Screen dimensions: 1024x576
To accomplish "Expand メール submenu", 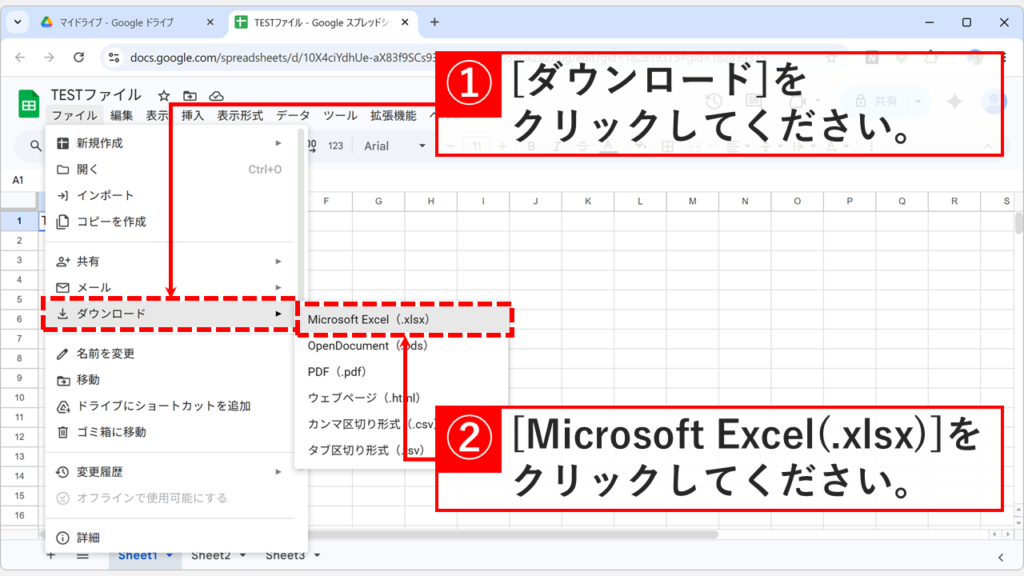I will (x=170, y=287).
